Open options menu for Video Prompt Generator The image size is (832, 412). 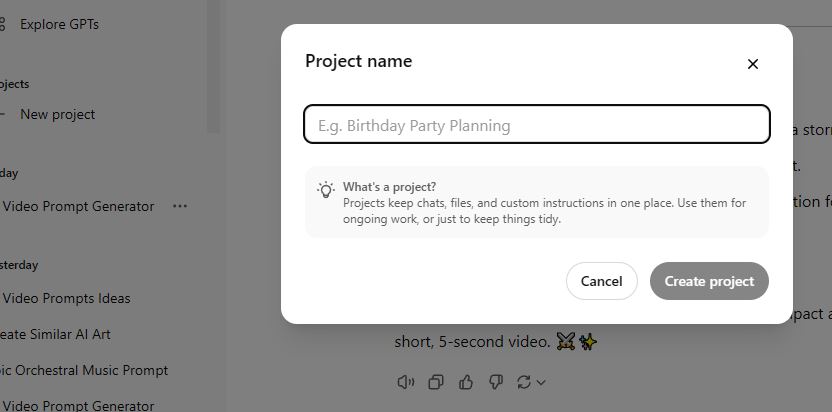(x=180, y=206)
